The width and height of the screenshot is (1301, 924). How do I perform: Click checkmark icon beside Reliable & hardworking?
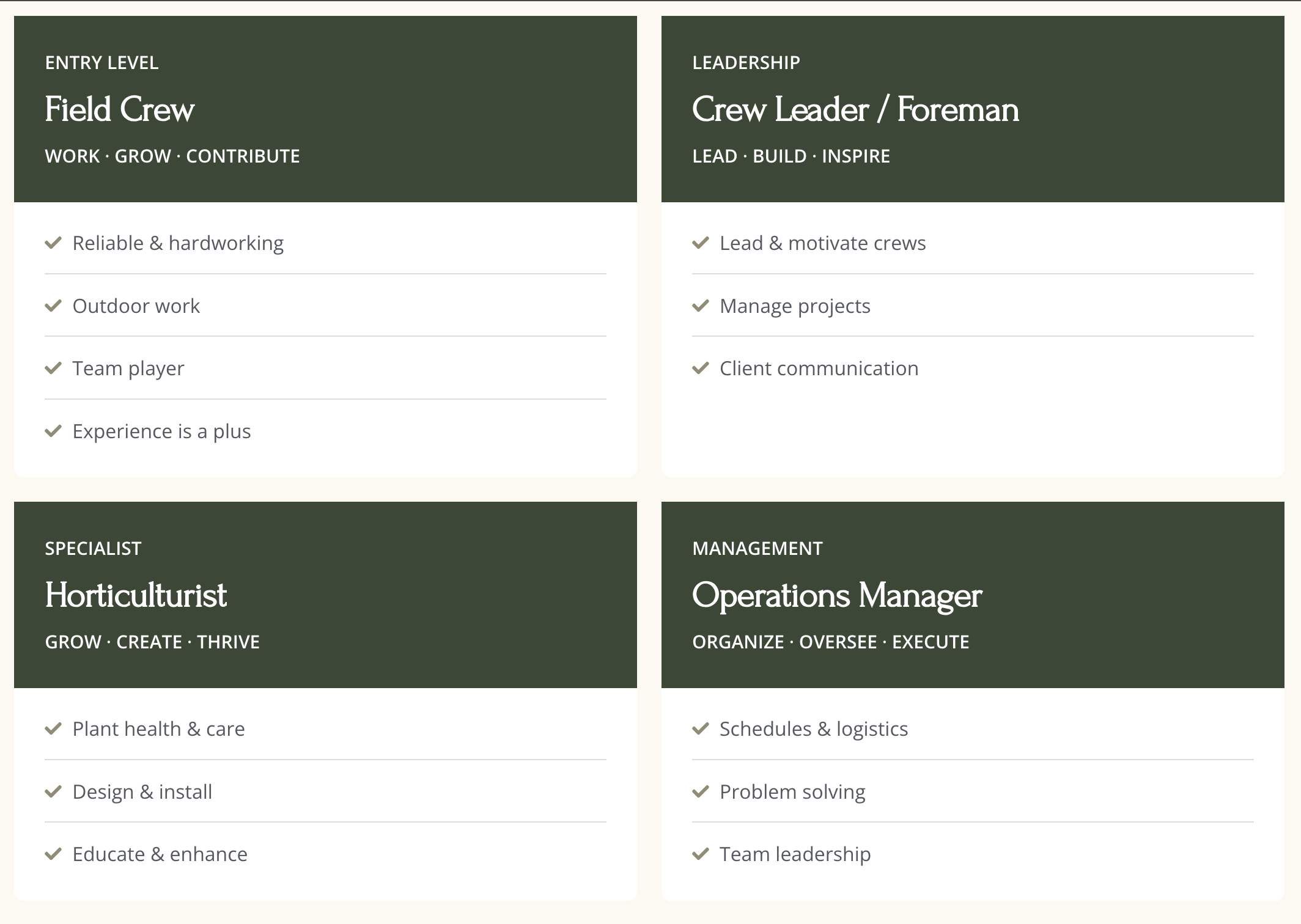click(53, 243)
